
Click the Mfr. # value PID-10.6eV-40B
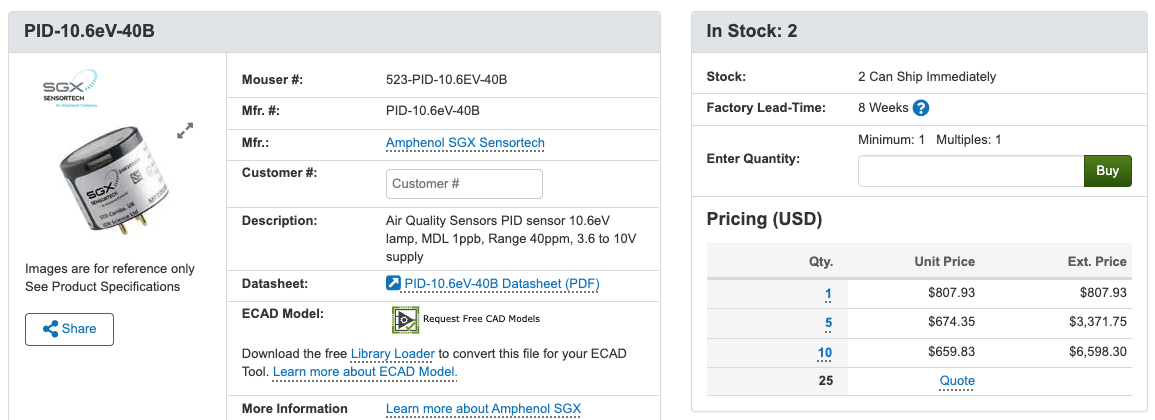pyautogui.click(x=433, y=111)
